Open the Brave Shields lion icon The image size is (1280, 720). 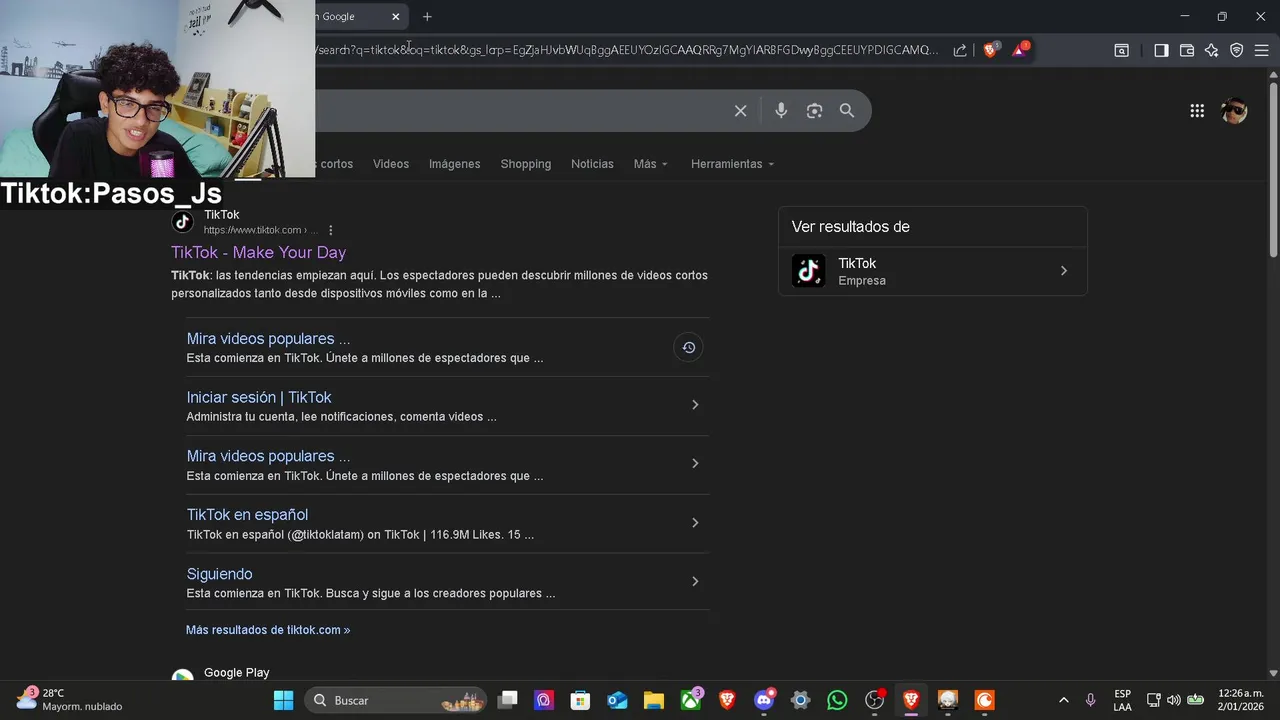(x=991, y=50)
